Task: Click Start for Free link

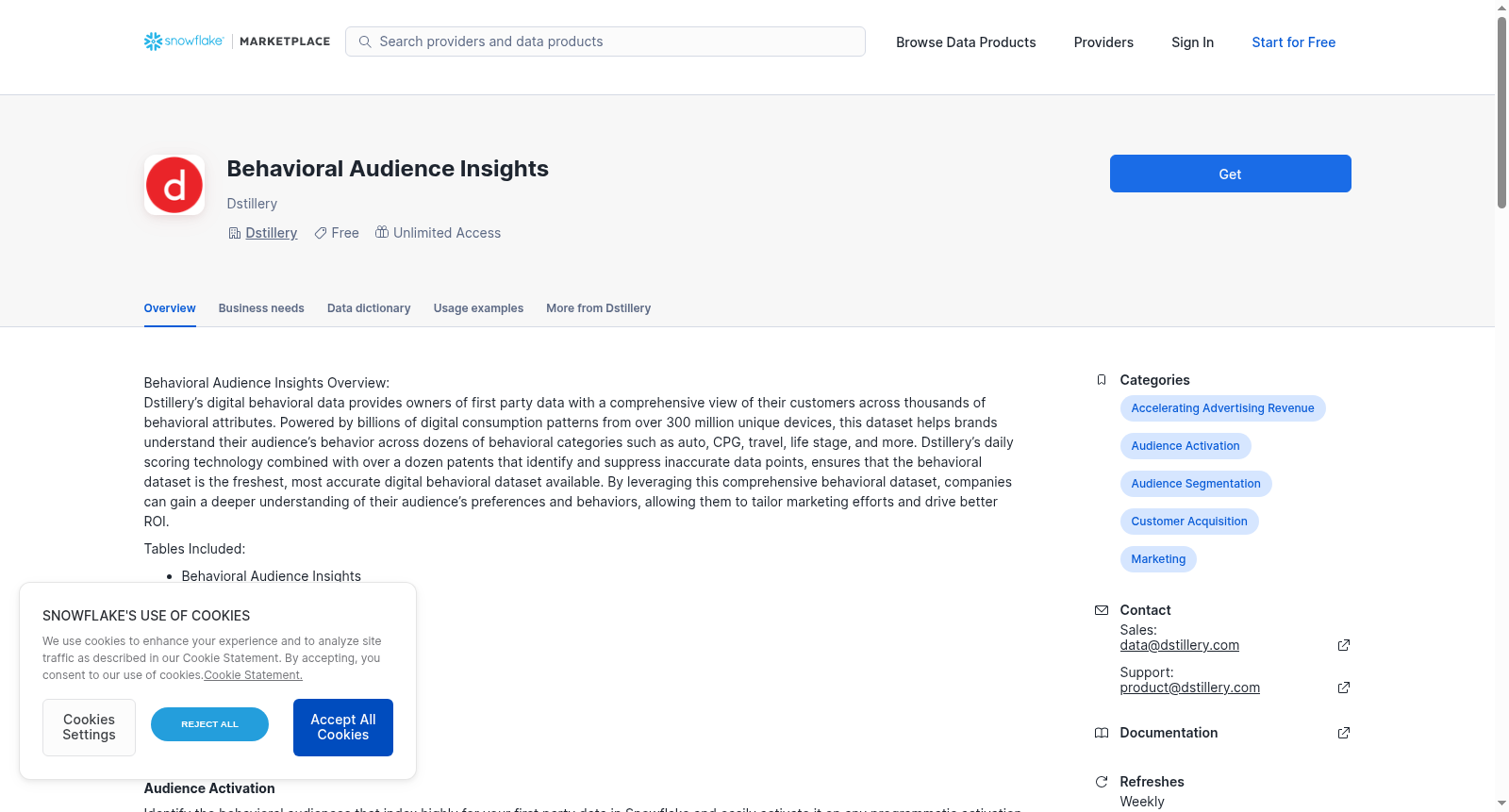Action: pos(1293,42)
